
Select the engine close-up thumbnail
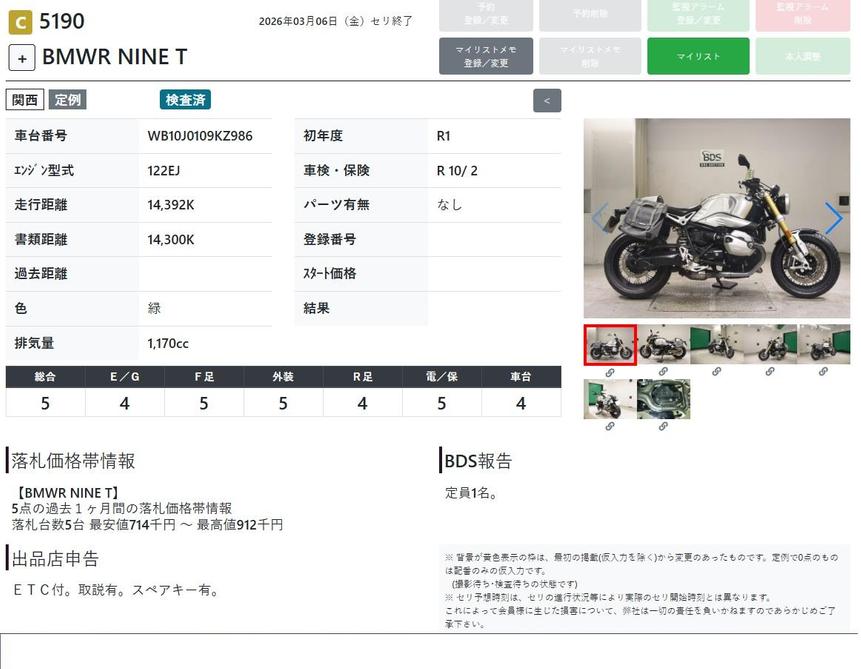pyautogui.click(x=663, y=398)
